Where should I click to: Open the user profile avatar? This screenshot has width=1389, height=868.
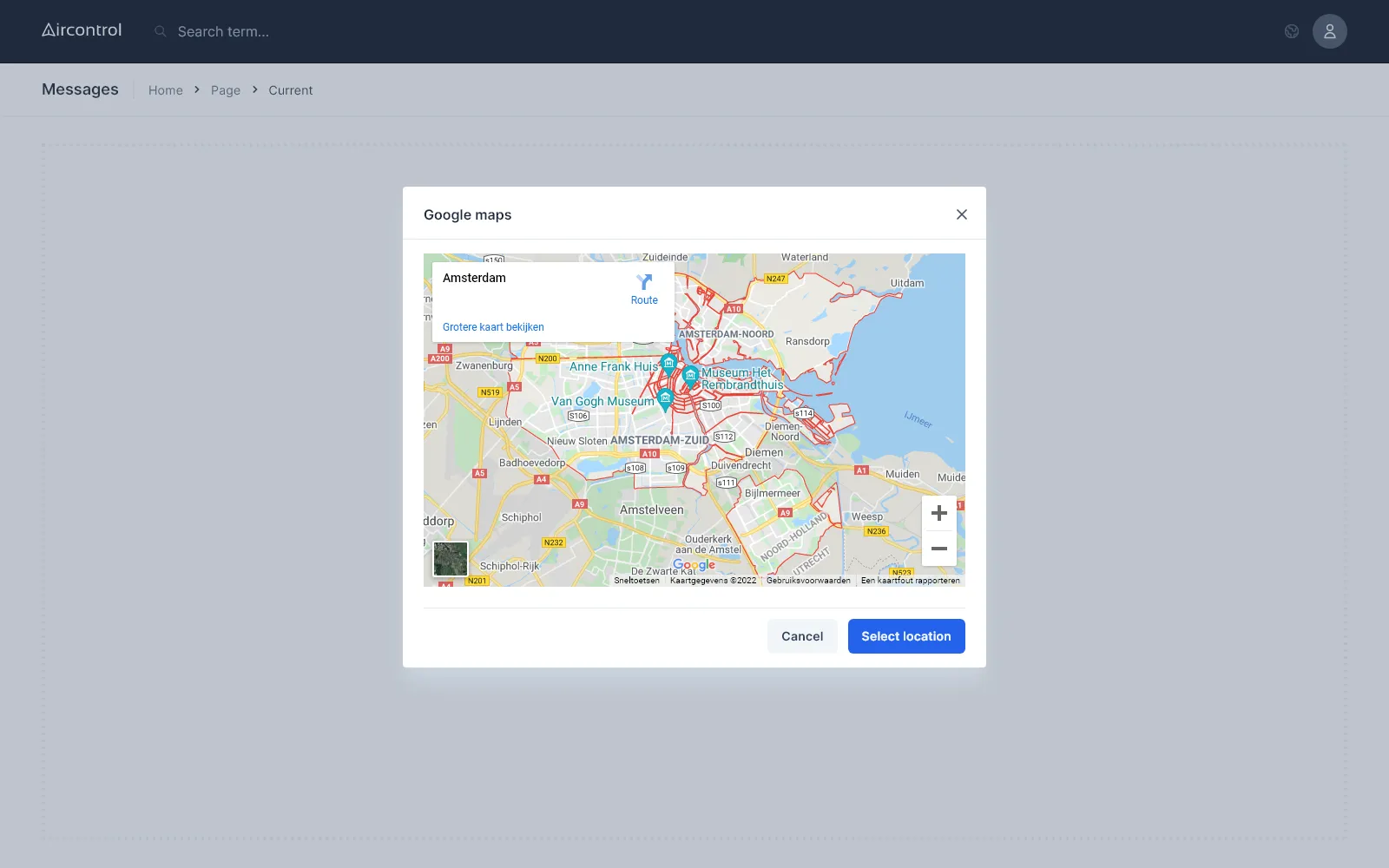click(1329, 31)
